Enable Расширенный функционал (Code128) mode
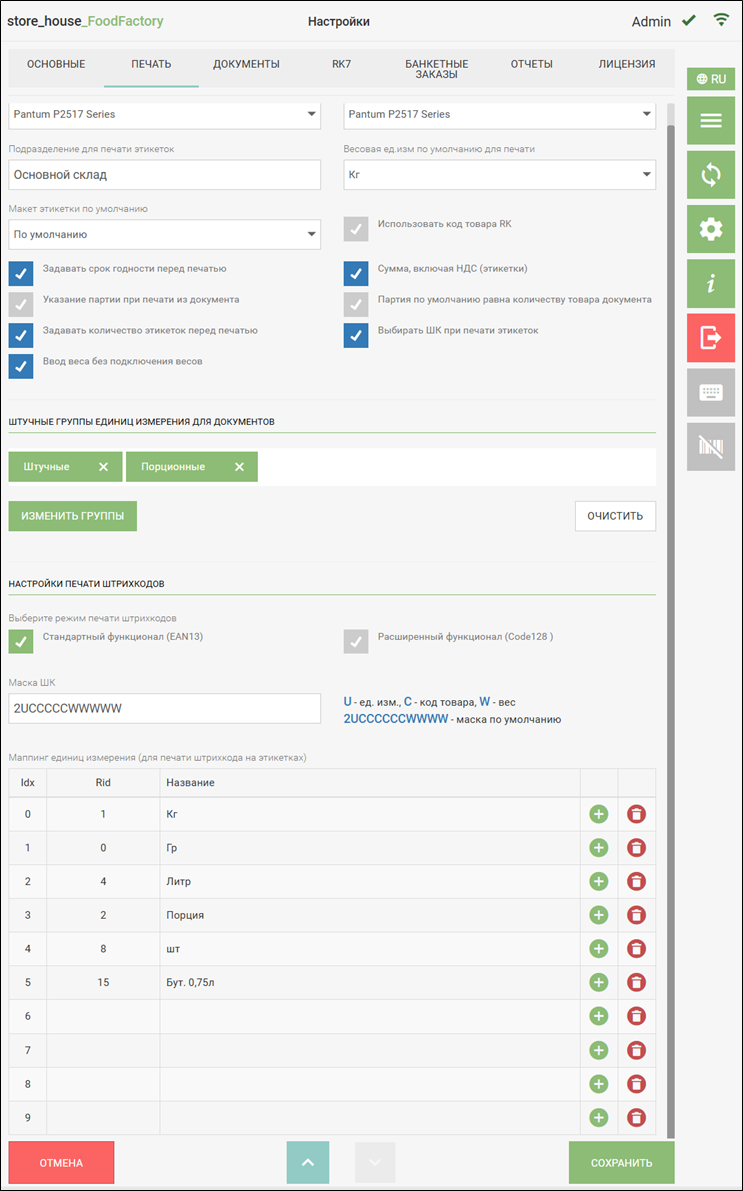743x1191 pixels. (356, 641)
